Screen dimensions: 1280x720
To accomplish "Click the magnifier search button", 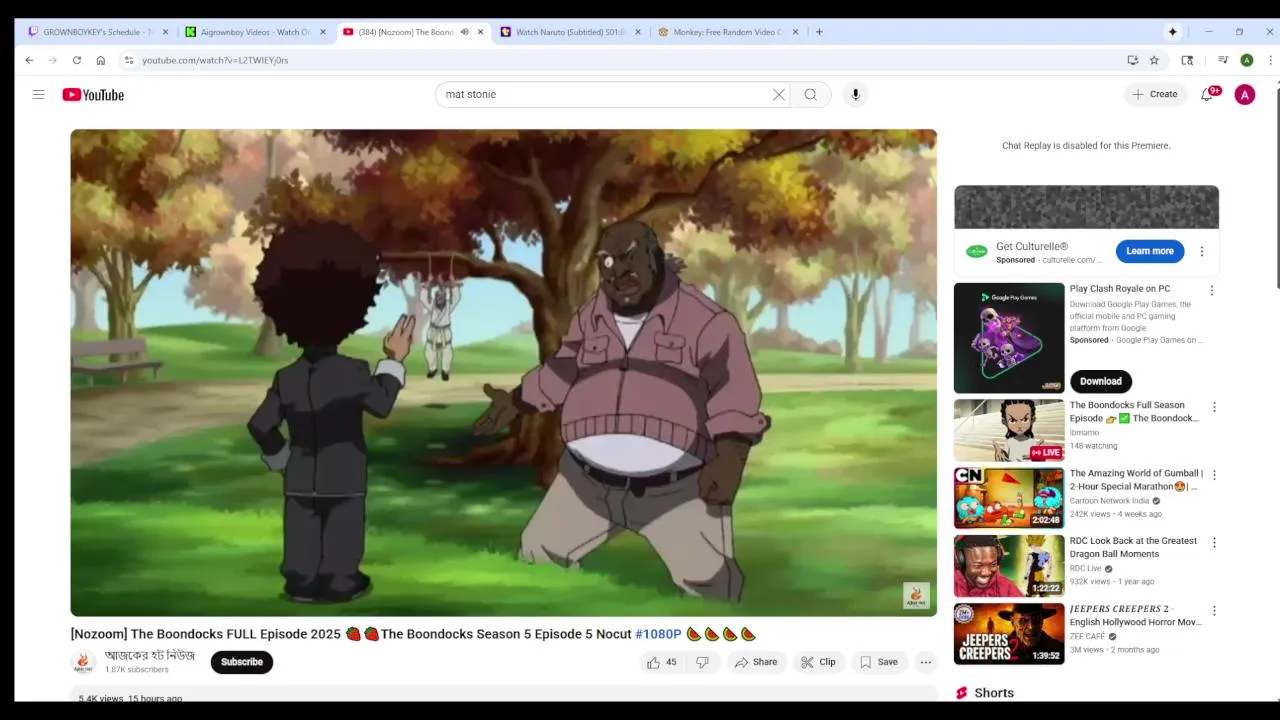I will [x=811, y=94].
